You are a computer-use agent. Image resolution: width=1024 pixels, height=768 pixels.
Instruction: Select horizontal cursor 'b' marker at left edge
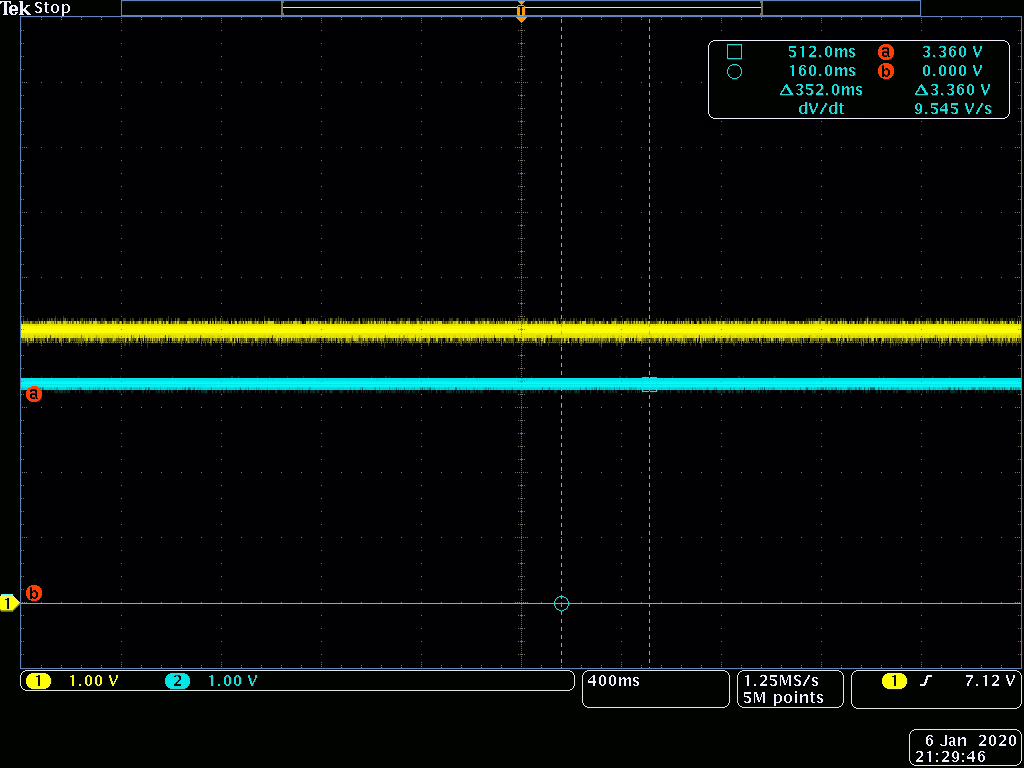pos(33,593)
